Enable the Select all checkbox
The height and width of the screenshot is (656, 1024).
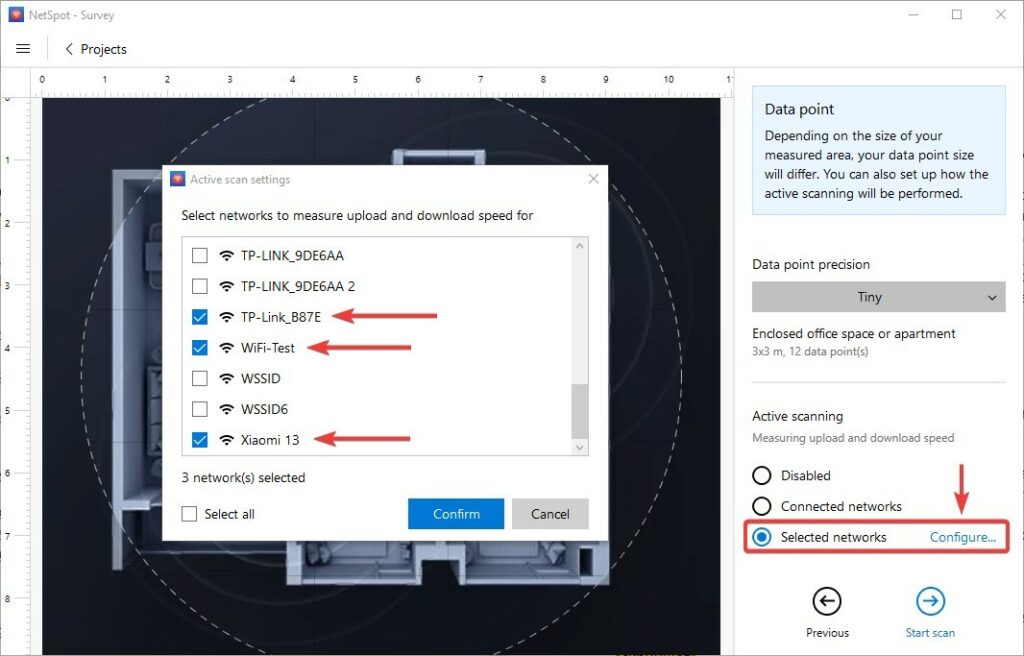point(189,514)
